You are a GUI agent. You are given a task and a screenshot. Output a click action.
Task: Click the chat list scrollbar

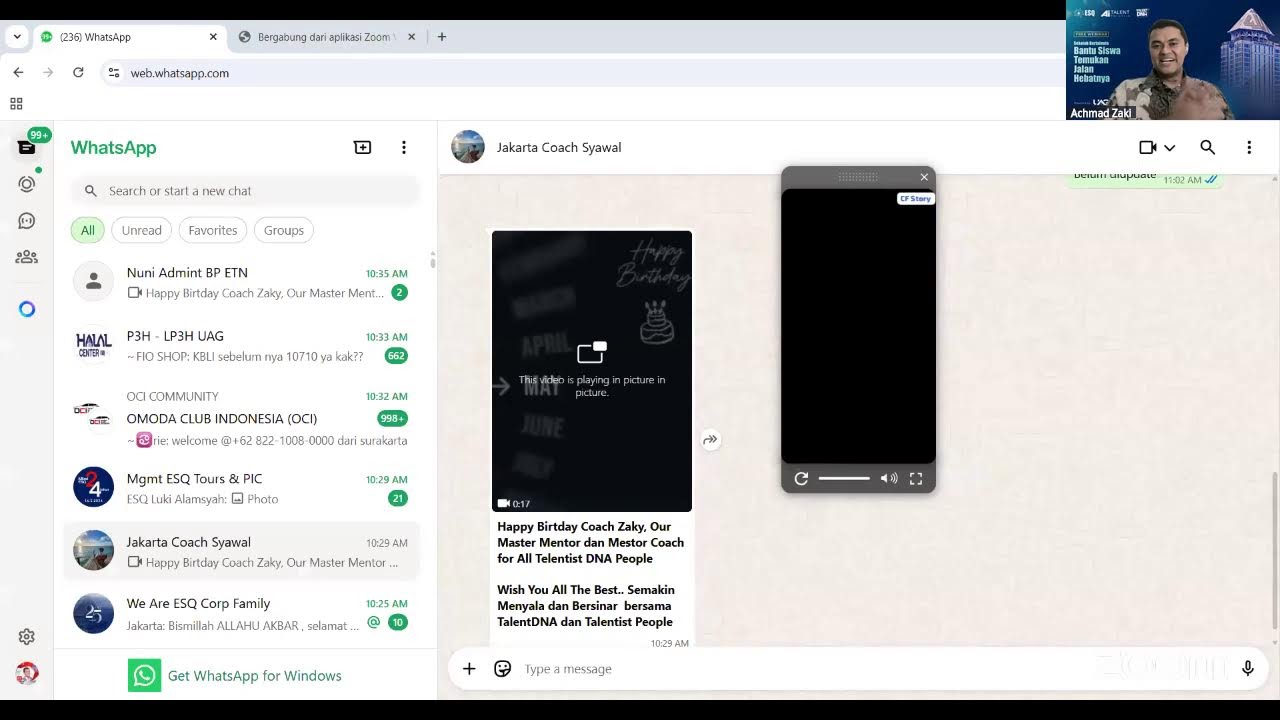pyautogui.click(x=433, y=262)
